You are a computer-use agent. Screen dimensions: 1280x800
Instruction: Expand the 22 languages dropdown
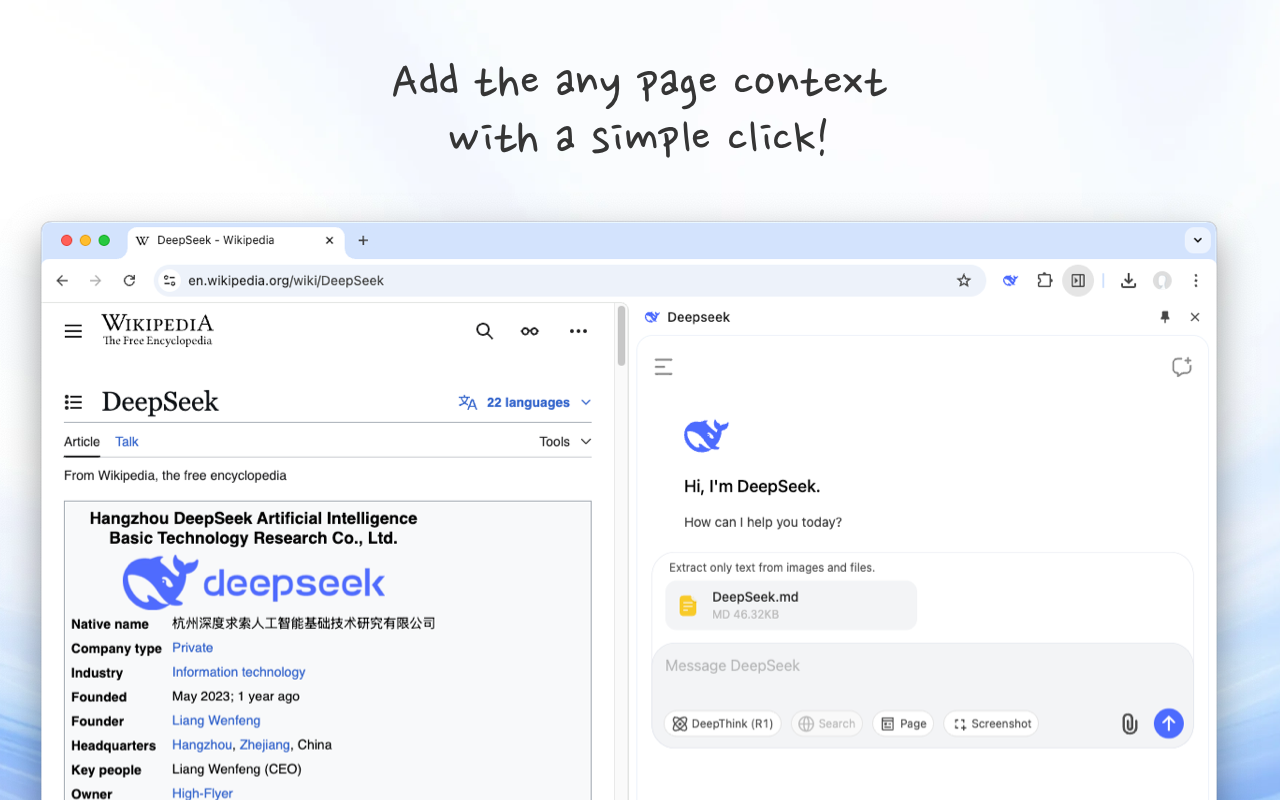(x=525, y=402)
